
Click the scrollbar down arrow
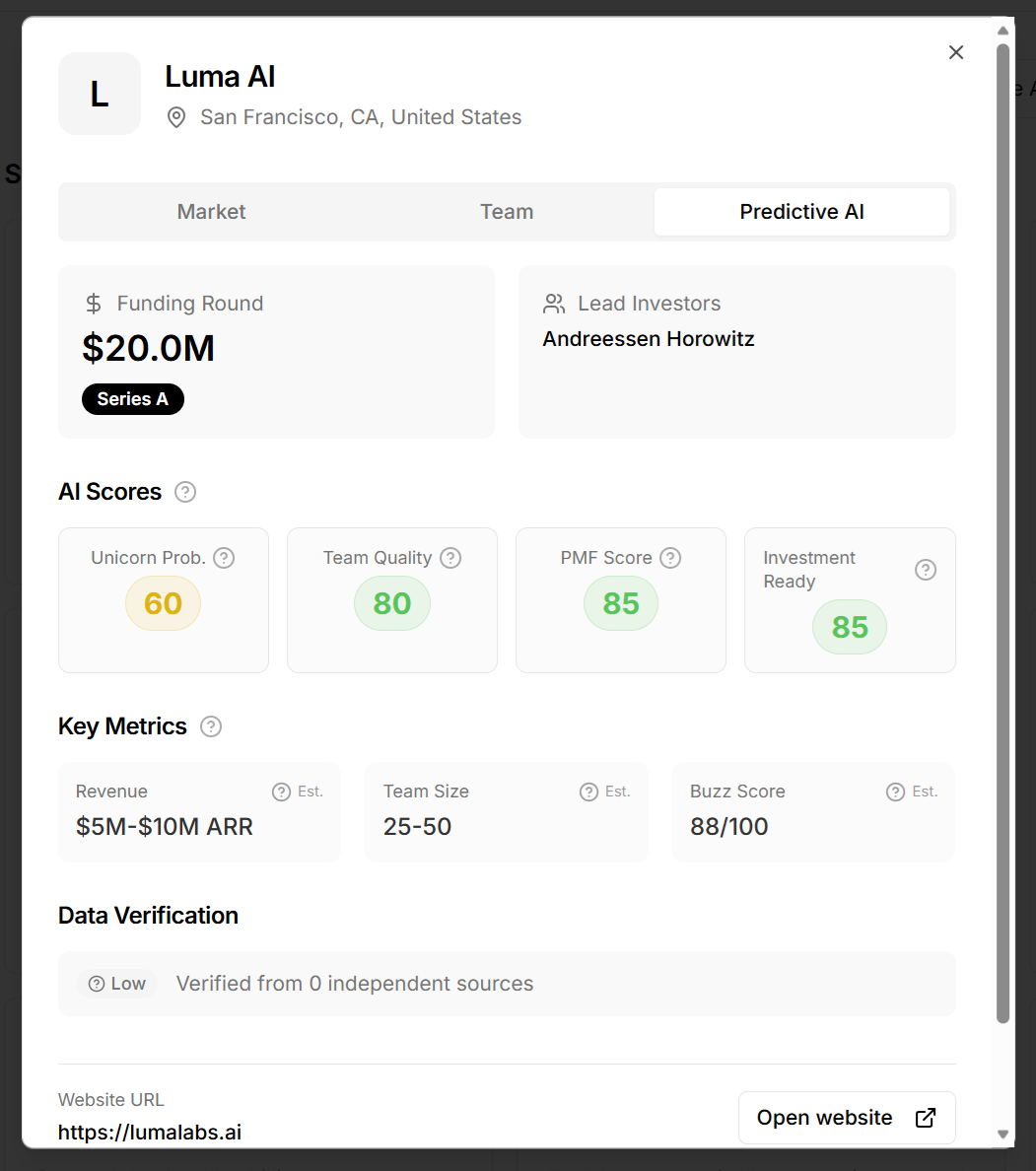pos(1003,1134)
